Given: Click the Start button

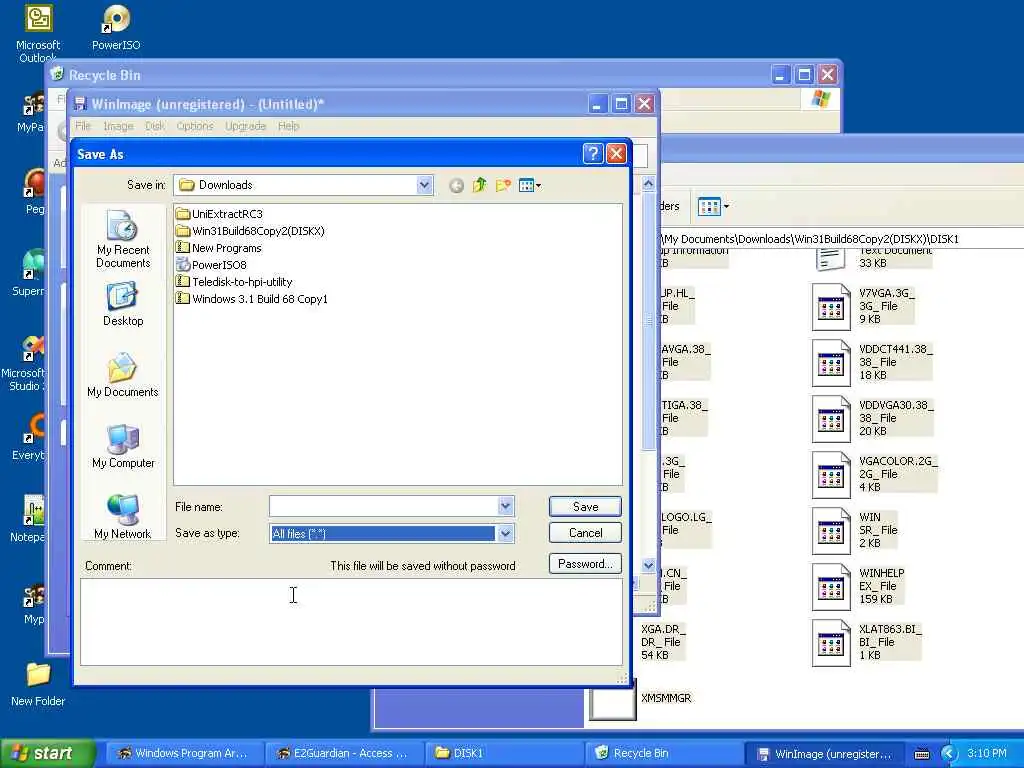Looking at the screenshot, I should coord(47,753).
